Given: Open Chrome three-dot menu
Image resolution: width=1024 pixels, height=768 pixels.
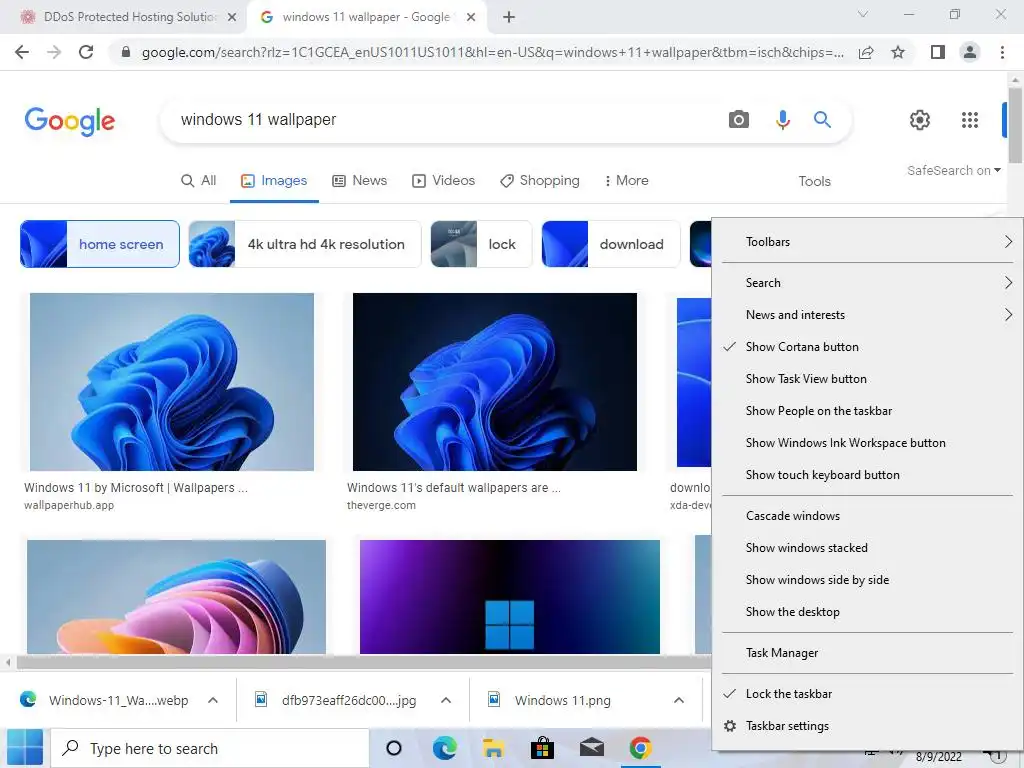Looking at the screenshot, I should click(1002, 52).
